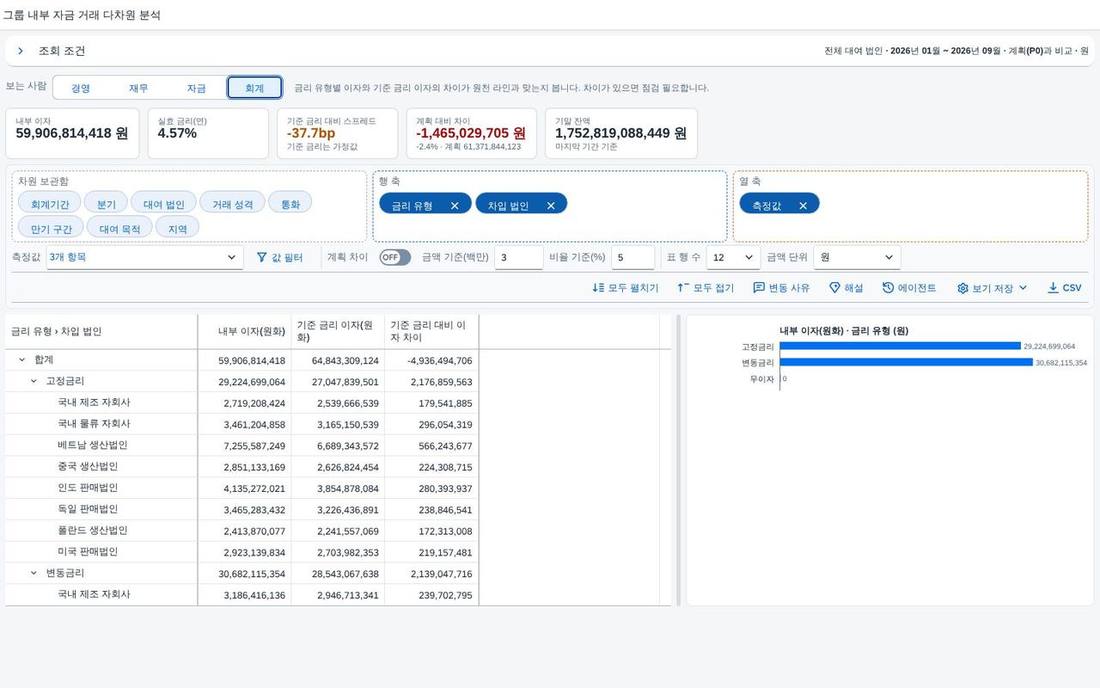Pick the 거래 성격 dimension chip
The image size is (1100, 688).
[x=232, y=204]
